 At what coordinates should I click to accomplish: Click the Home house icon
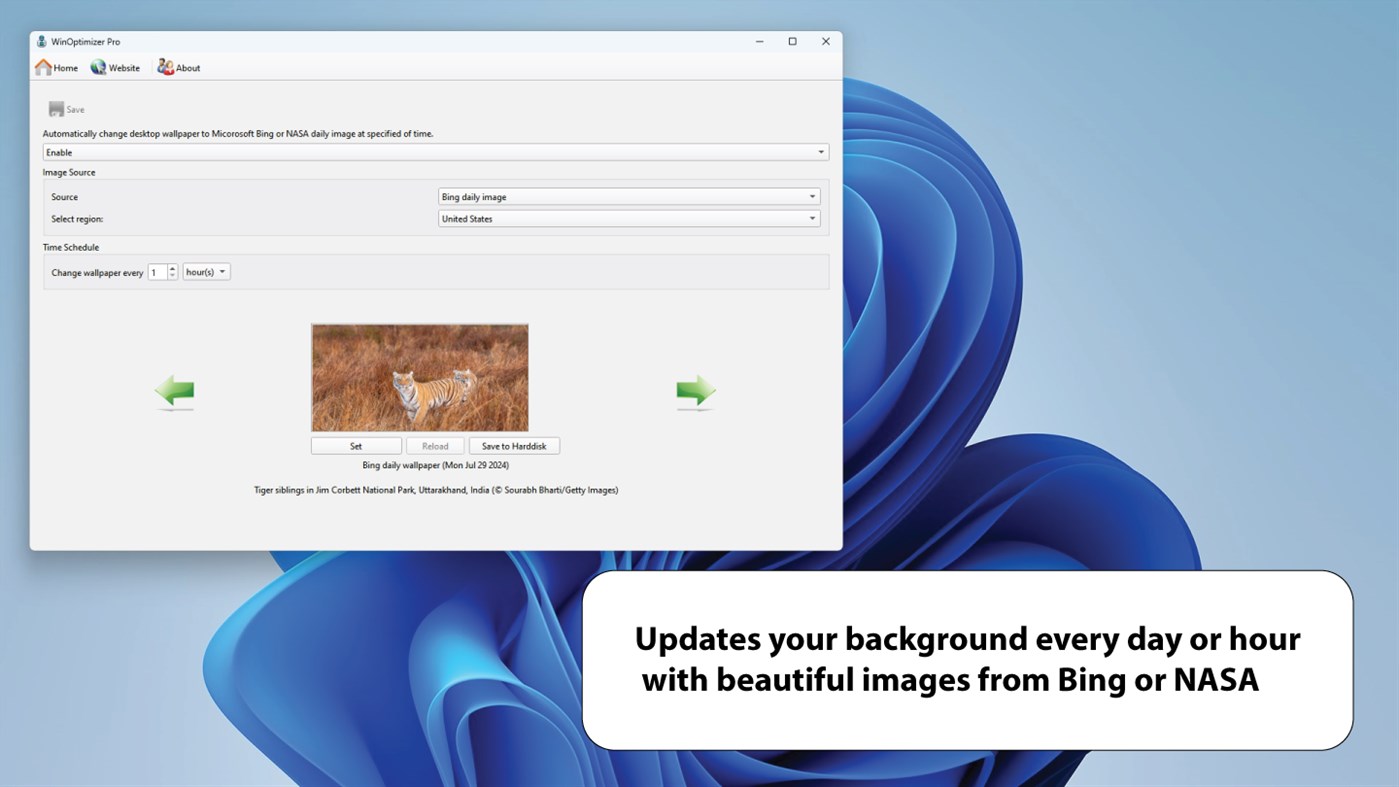(43, 67)
